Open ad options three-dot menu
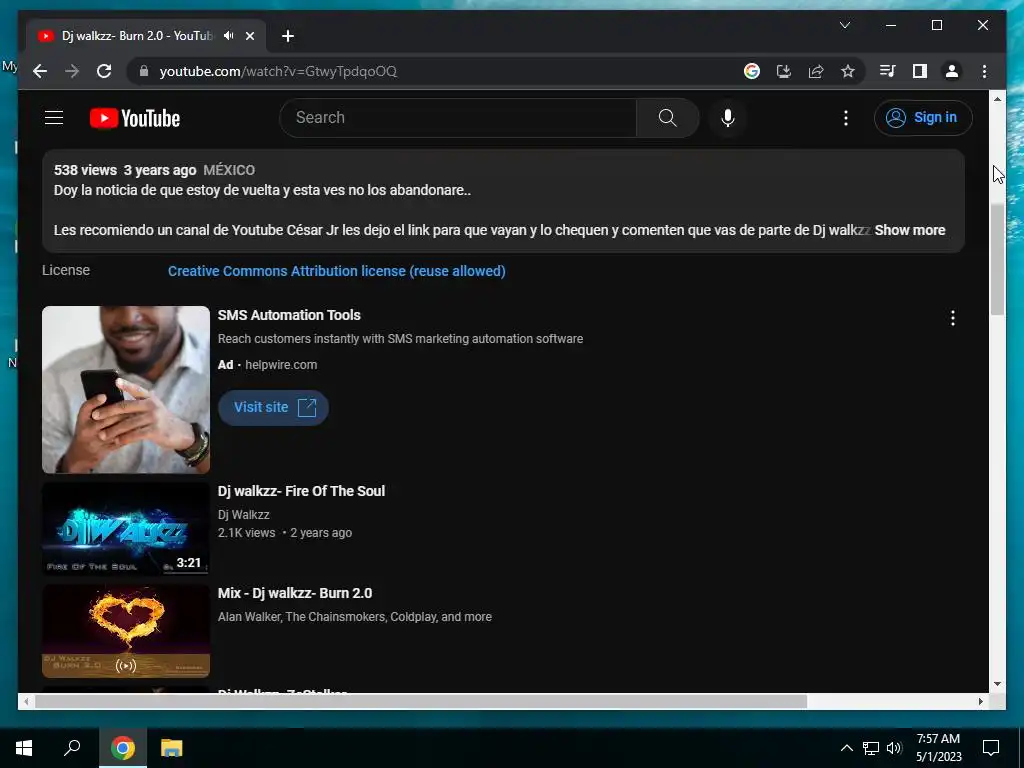1024x768 pixels. (953, 318)
